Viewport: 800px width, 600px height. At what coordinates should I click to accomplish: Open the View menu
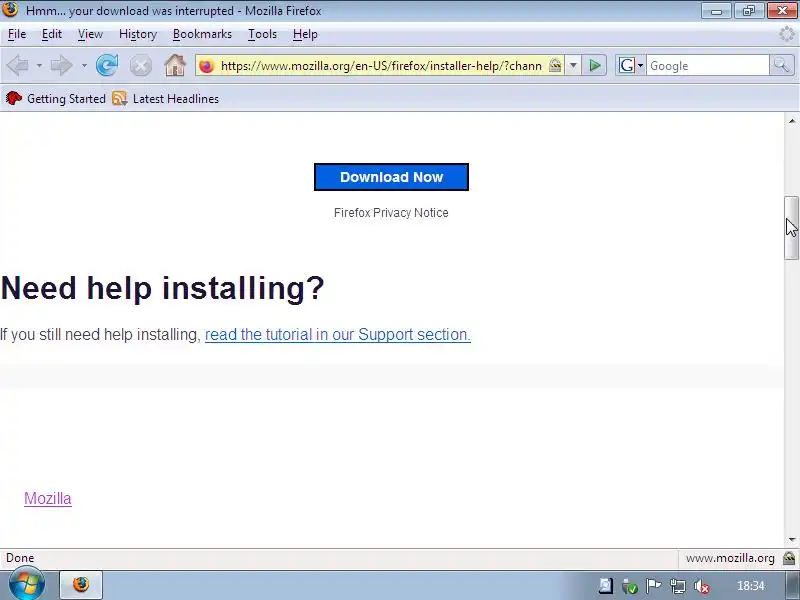(90, 34)
